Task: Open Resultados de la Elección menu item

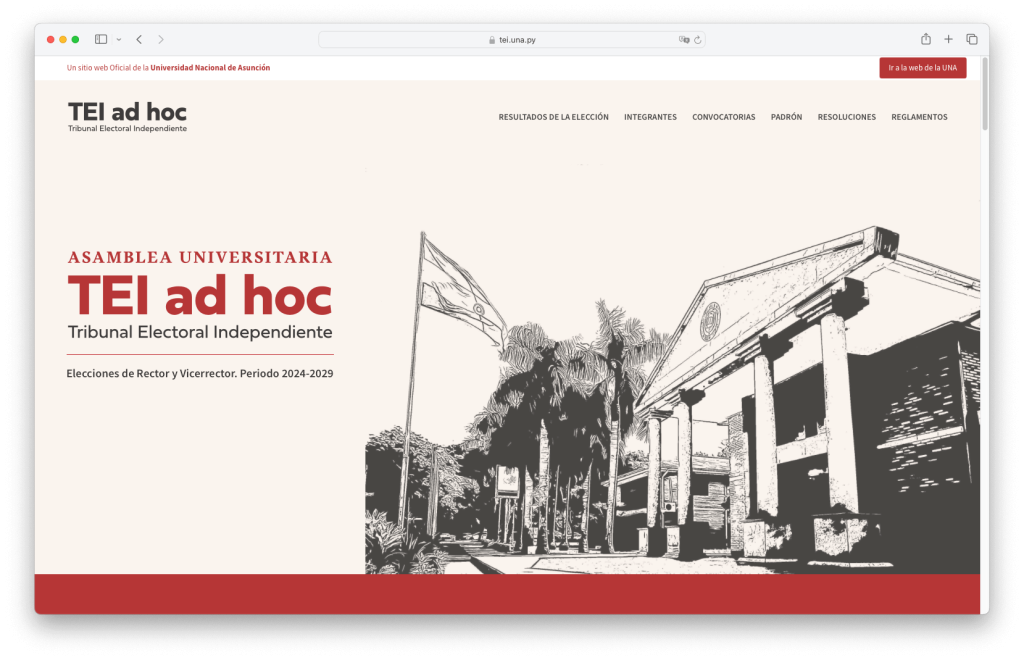Action: tap(553, 117)
